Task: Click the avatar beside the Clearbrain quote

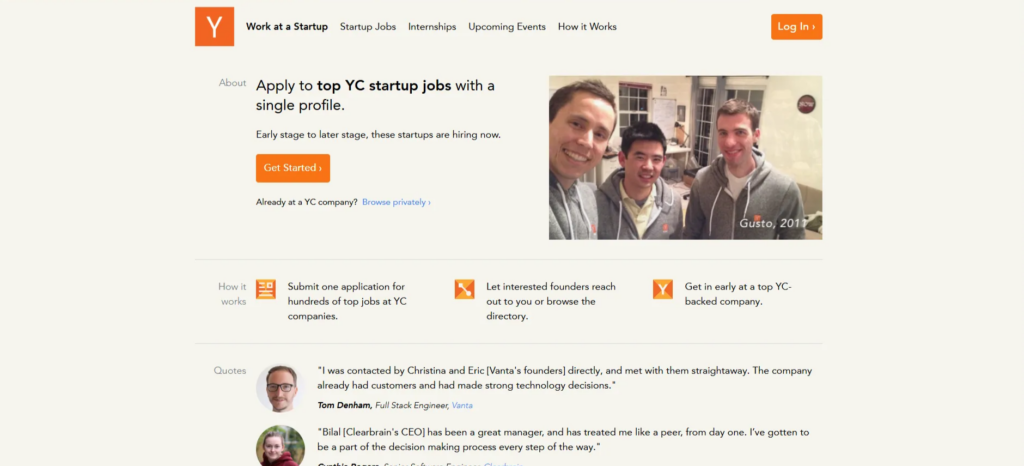Action: [280, 446]
